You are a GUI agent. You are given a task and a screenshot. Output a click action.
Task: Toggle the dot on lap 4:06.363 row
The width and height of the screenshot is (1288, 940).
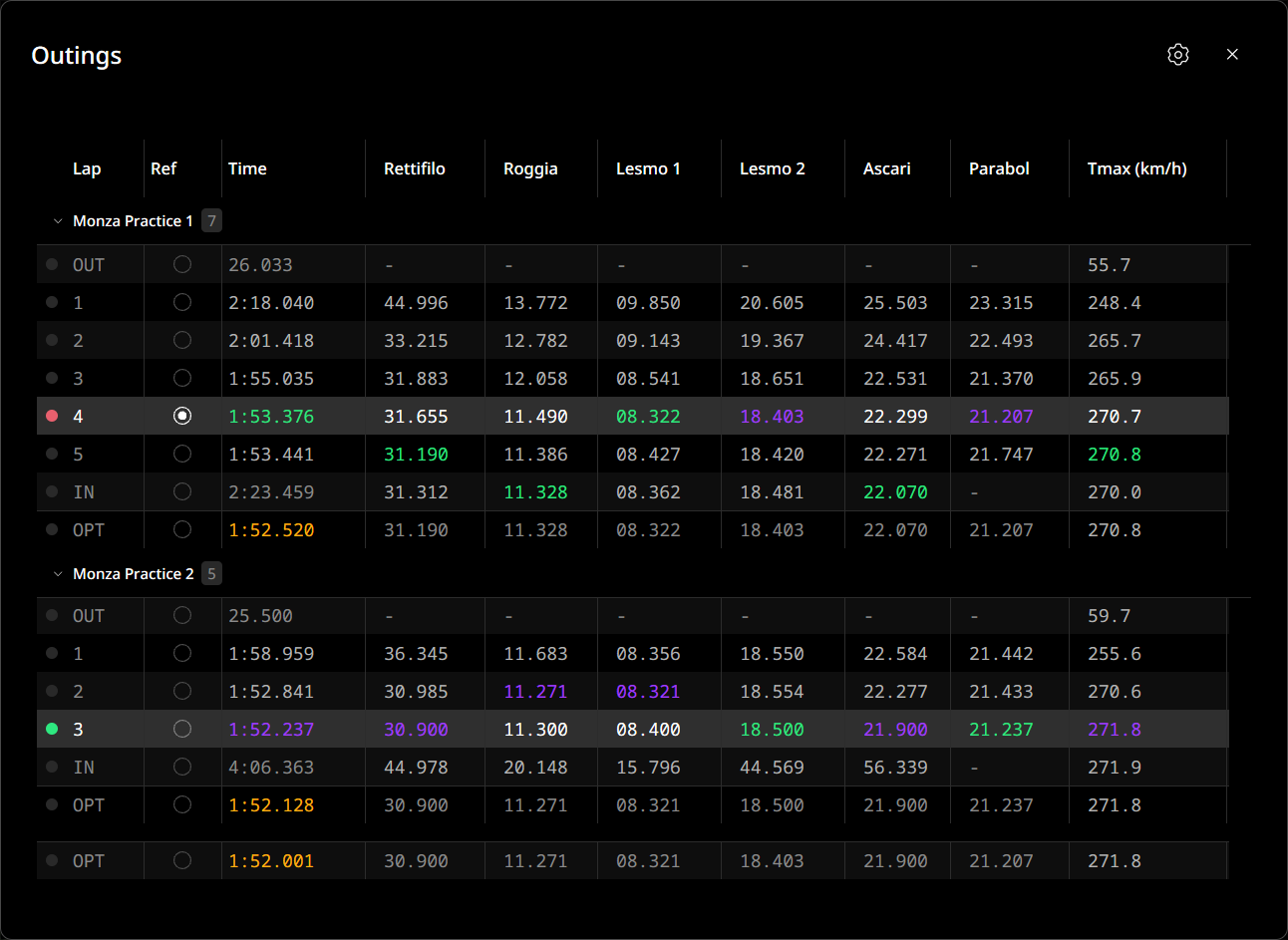point(52,767)
